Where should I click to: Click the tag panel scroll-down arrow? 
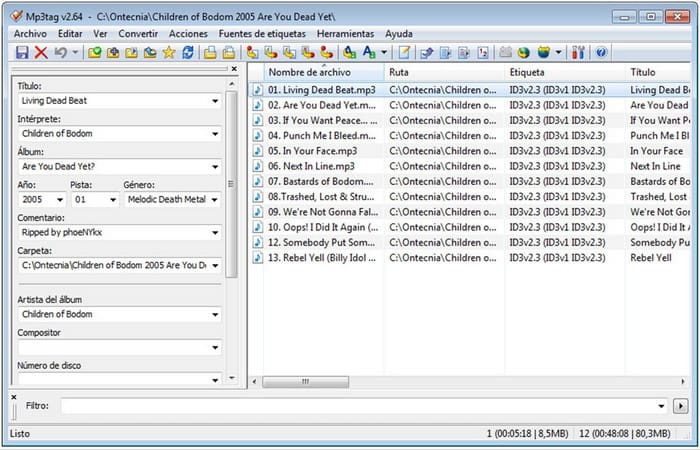click(231, 378)
